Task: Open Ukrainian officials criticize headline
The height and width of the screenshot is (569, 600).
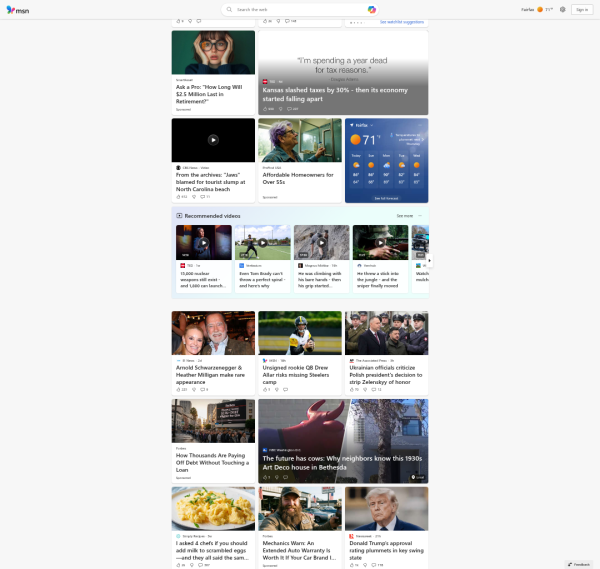Action: (386, 375)
